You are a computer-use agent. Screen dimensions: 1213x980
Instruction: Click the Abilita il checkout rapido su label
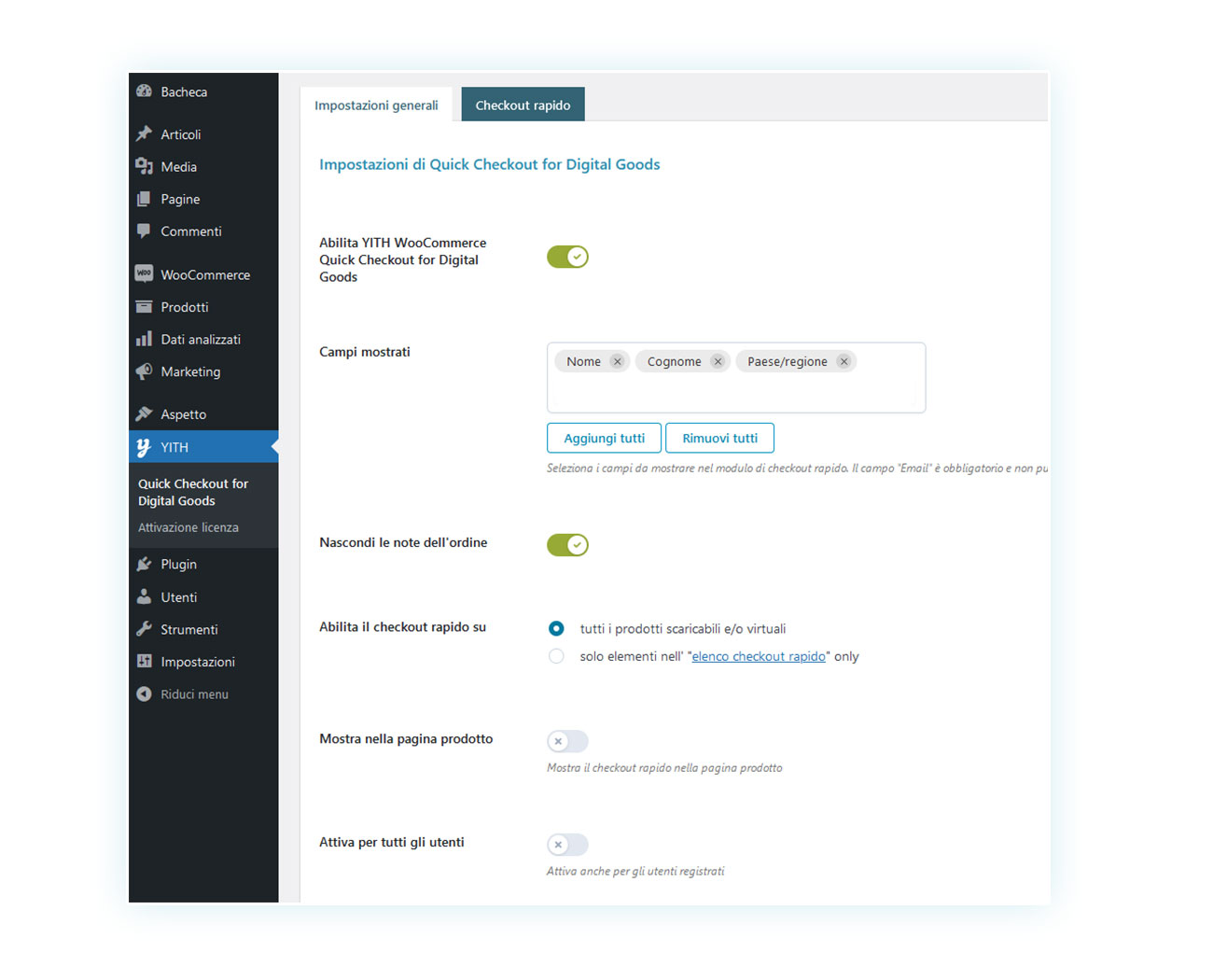402,627
